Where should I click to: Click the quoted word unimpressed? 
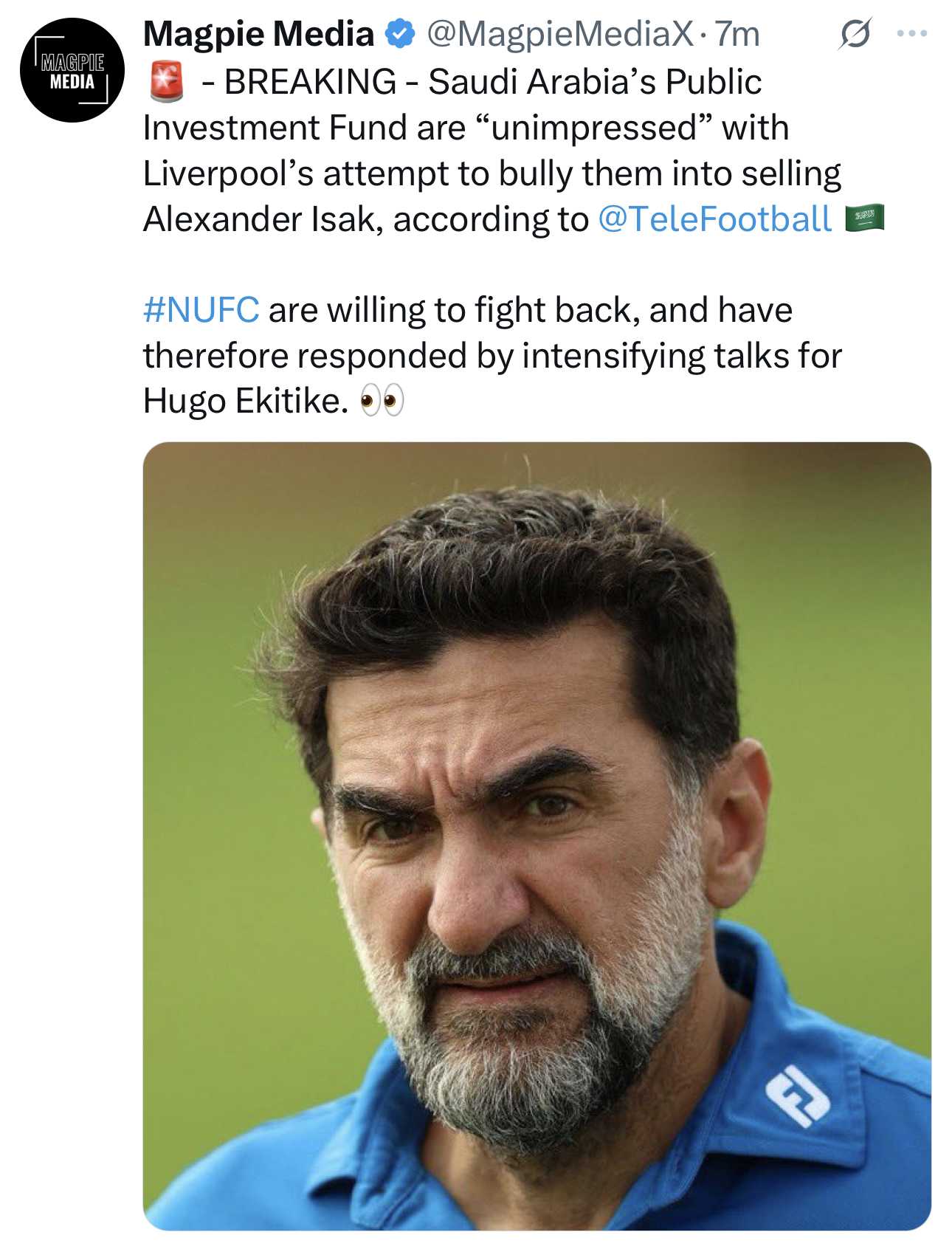593,128
